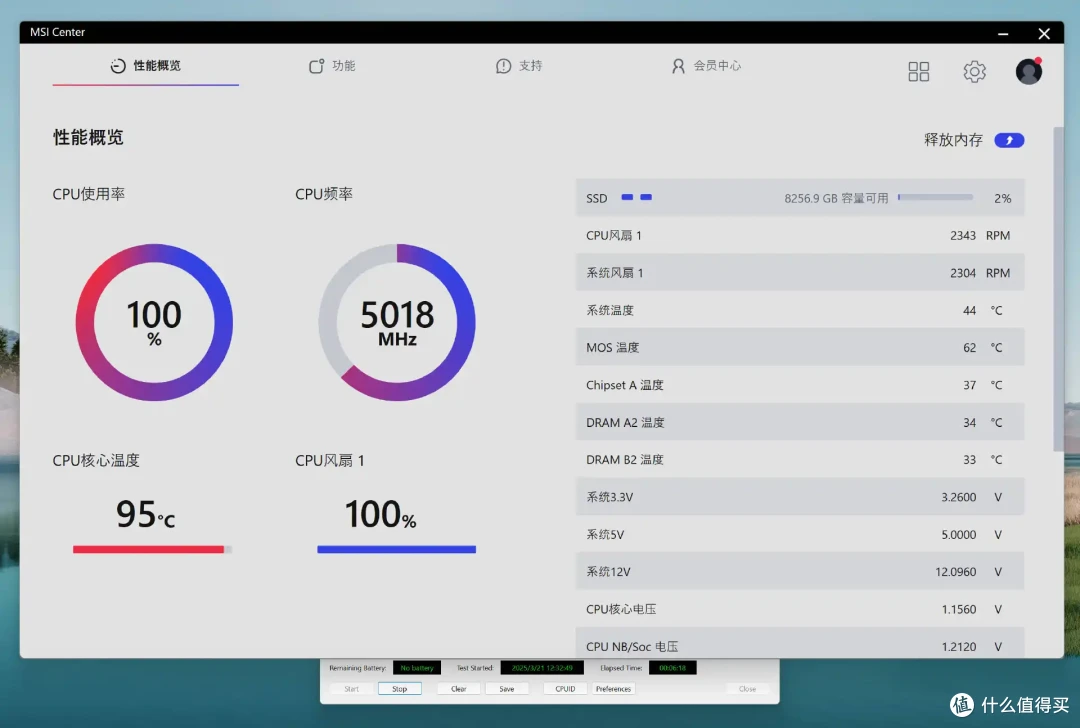Viewport: 1080px width, 728px height.
Task: Click the No battery status field
Action: click(417, 667)
